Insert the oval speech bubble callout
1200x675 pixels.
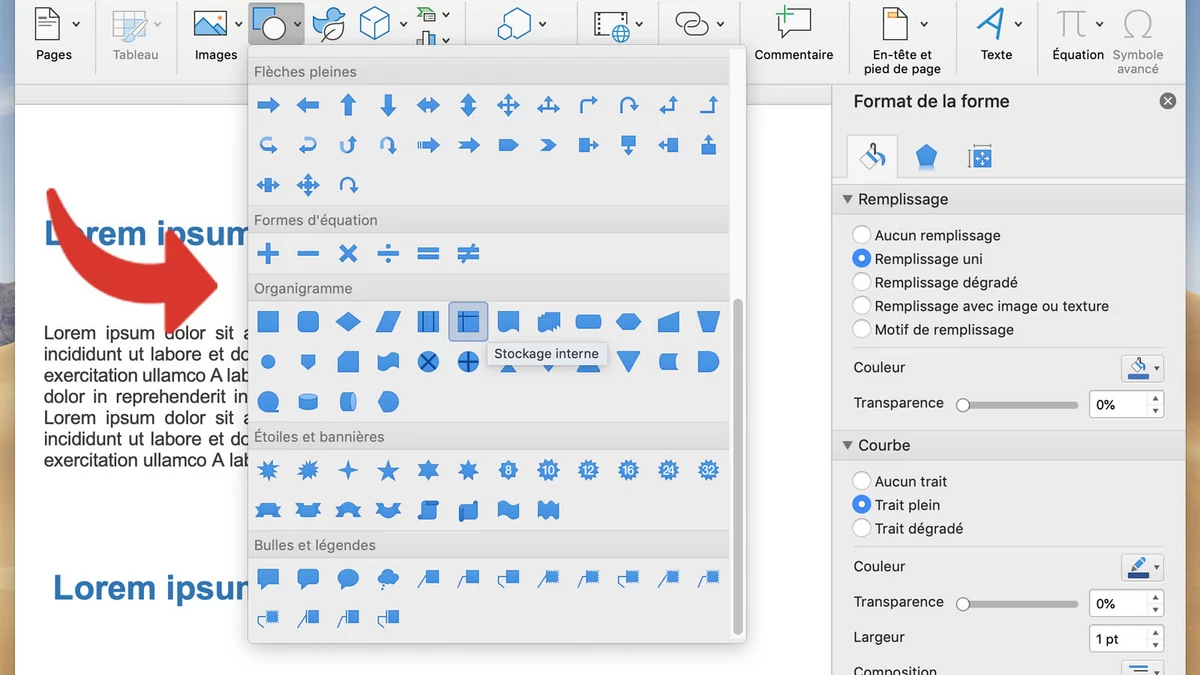[348, 579]
